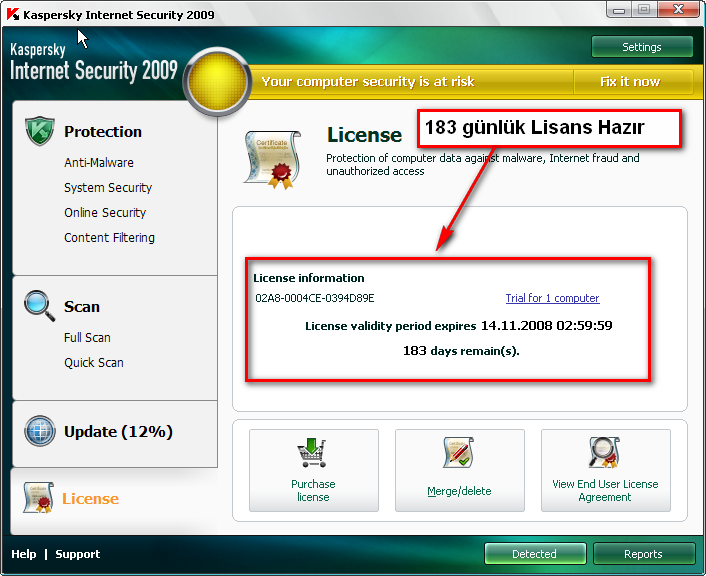Open the Settings button
This screenshot has height=576, width=706.
[642, 47]
